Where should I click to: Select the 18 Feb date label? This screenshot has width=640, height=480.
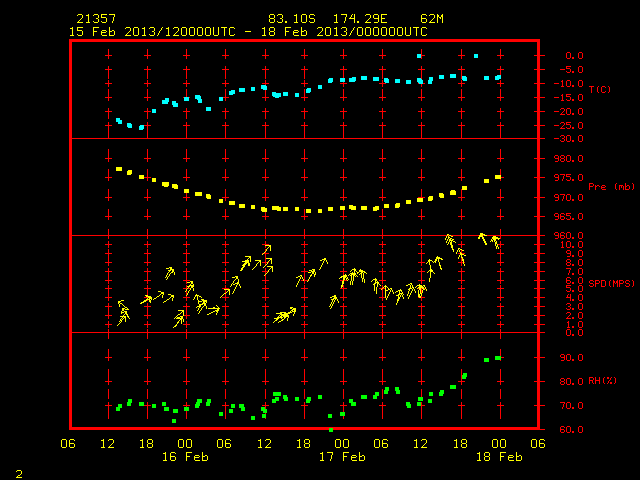pyautogui.click(x=499, y=457)
